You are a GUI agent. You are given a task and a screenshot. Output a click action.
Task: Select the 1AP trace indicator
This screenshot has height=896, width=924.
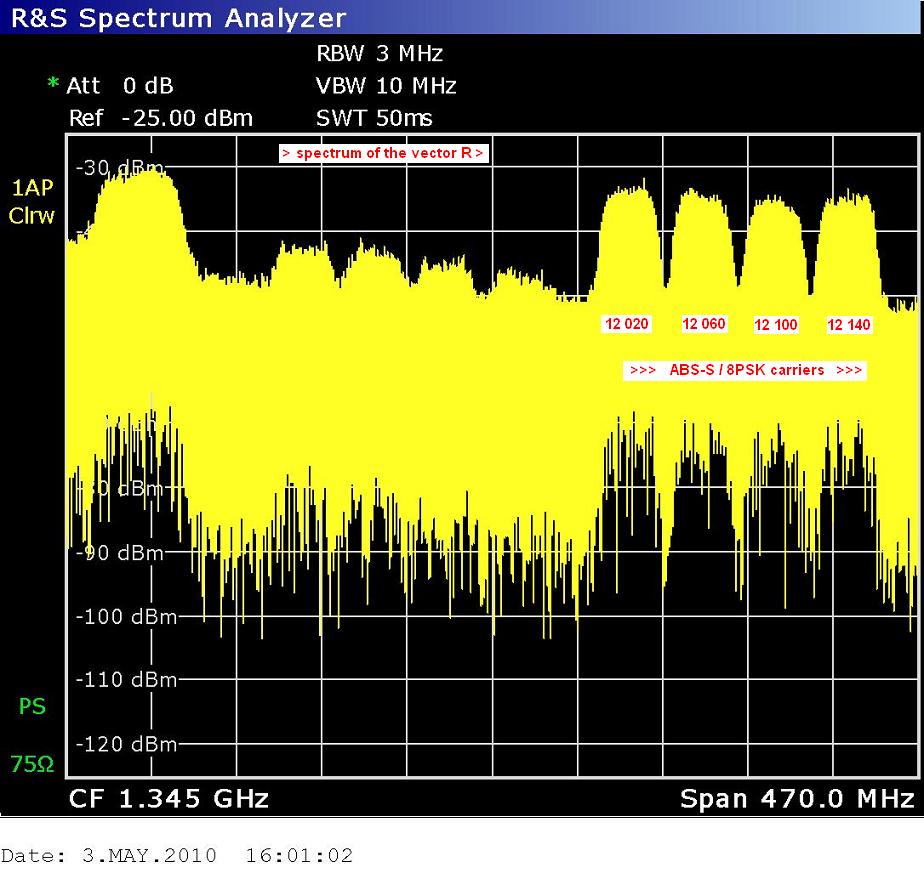(x=31, y=188)
